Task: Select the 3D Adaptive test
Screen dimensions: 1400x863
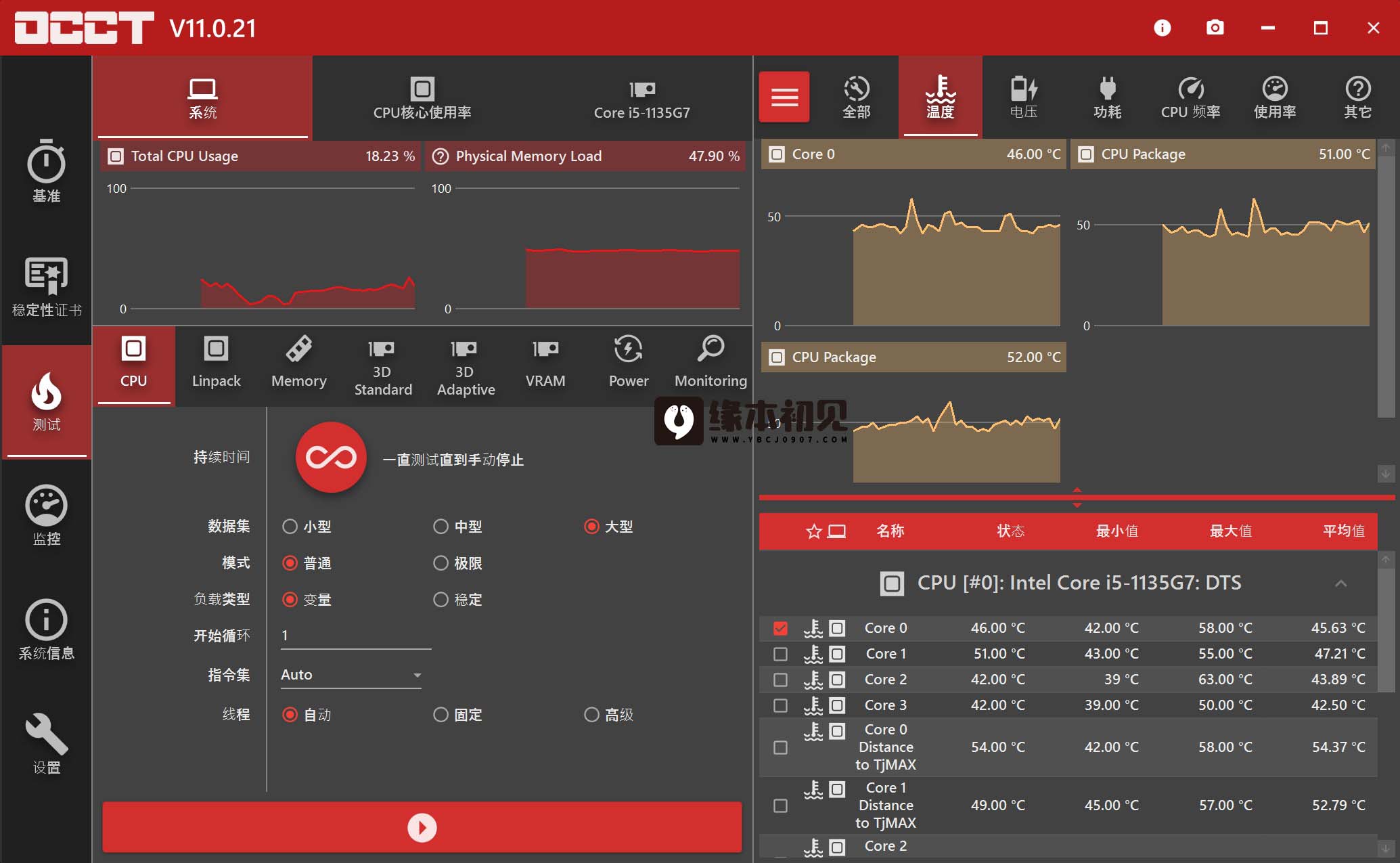Action: coord(466,368)
